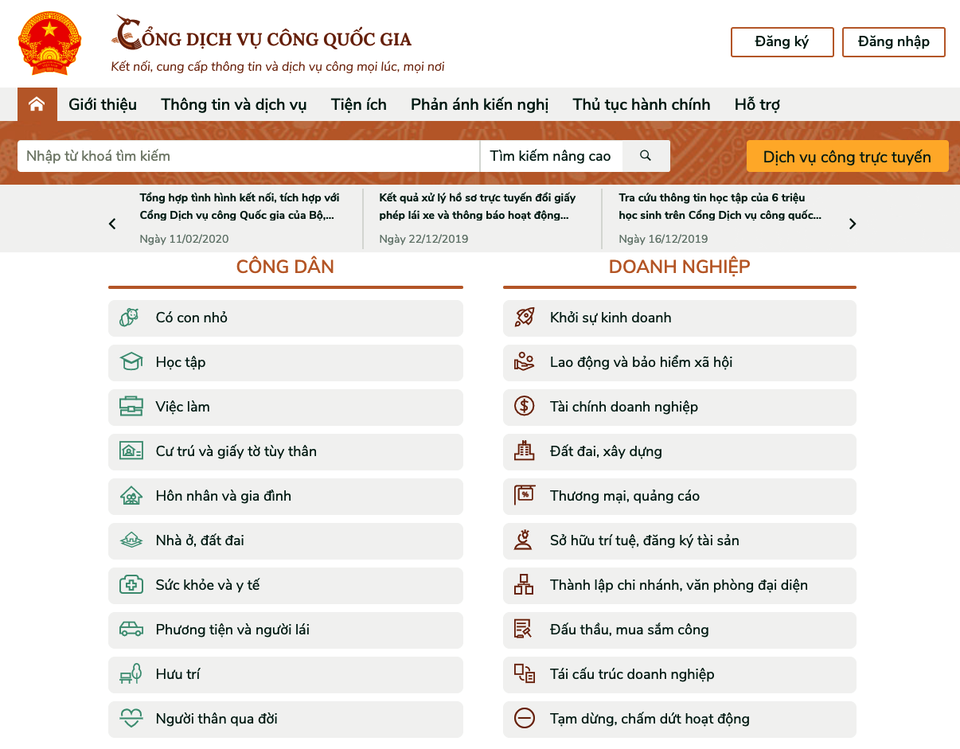Image resolution: width=960 pixels, height=749 pixels.
Task: Click the Đăng nhập button
Action: click(x=893, y=42)
